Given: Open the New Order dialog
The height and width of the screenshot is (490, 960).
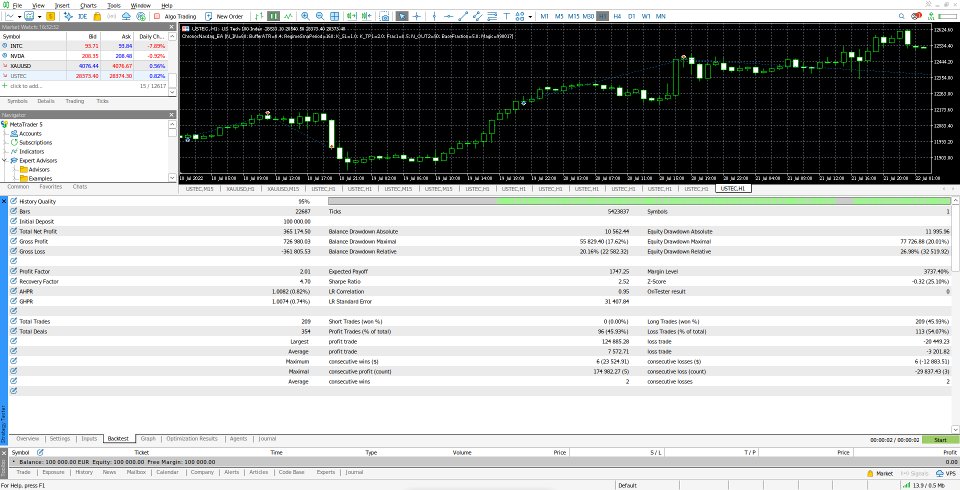Looking at the screenshot, I should coord(225,17).
